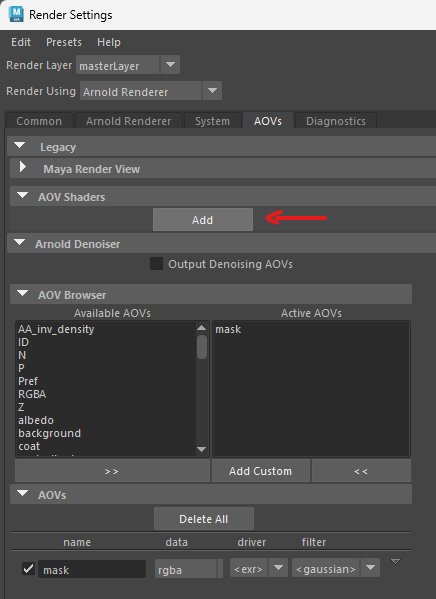Image resolution: width=436 pixels, height=599 pixels.
Task: Remove active AOV using << button
Action: (361, 471)
